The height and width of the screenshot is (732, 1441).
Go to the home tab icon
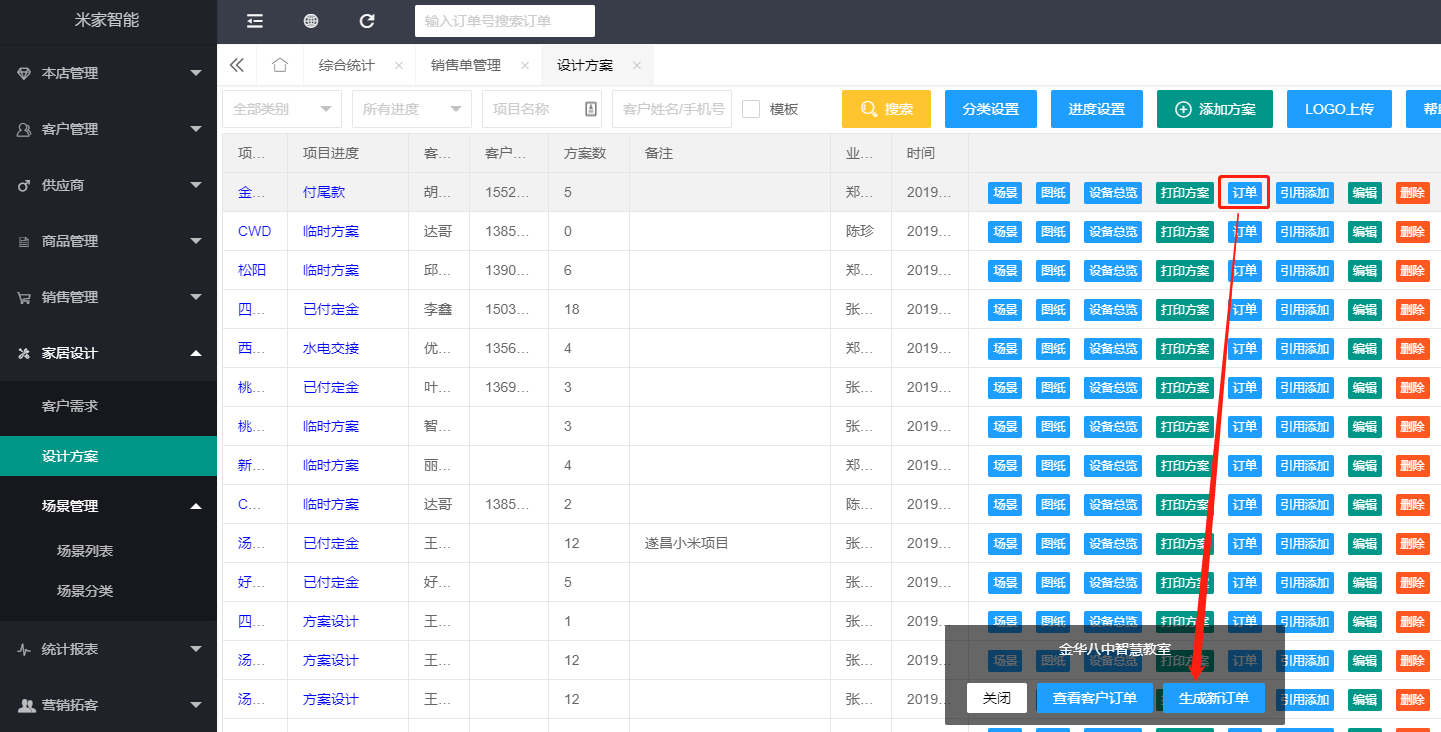coord(280,65)
